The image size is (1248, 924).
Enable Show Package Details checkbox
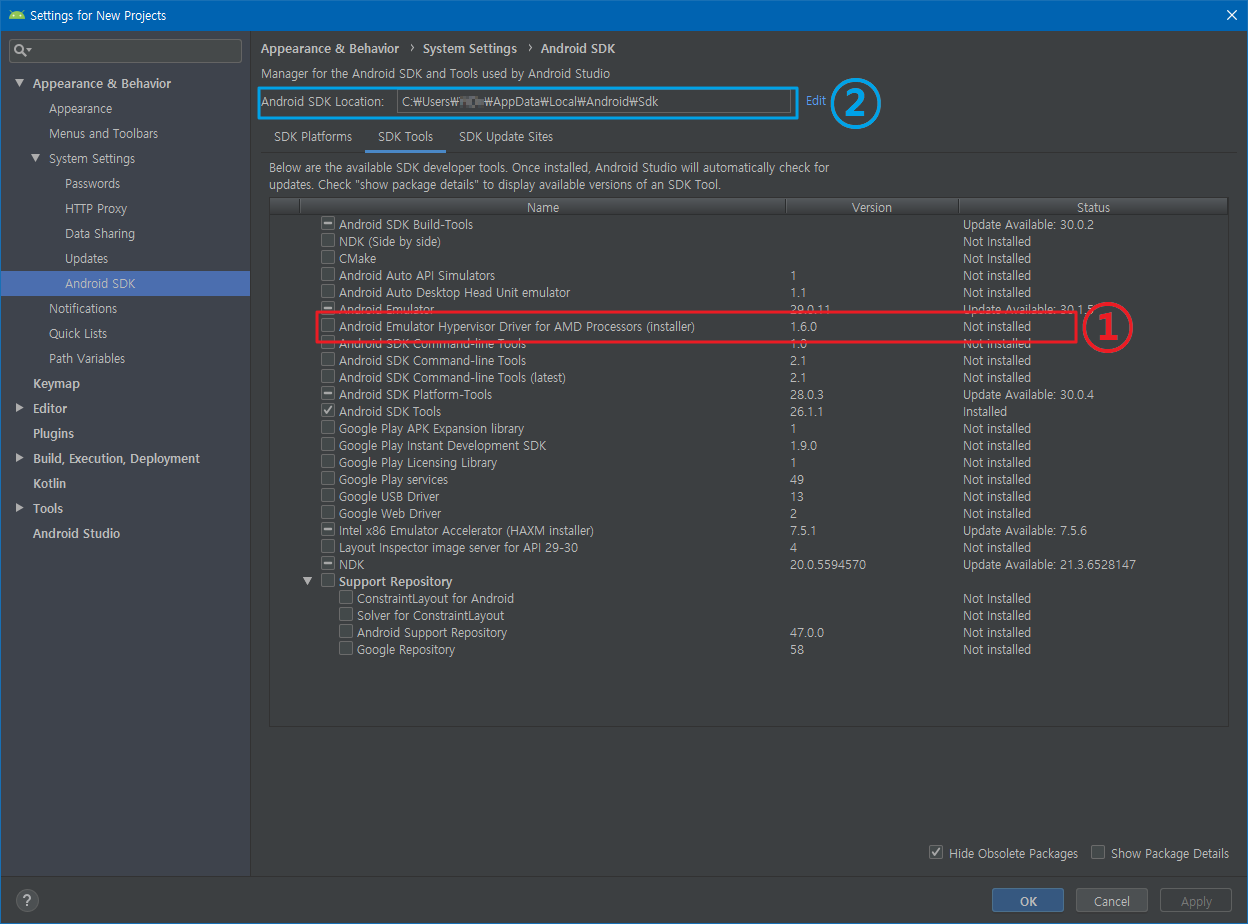[x=1098, y=853]
